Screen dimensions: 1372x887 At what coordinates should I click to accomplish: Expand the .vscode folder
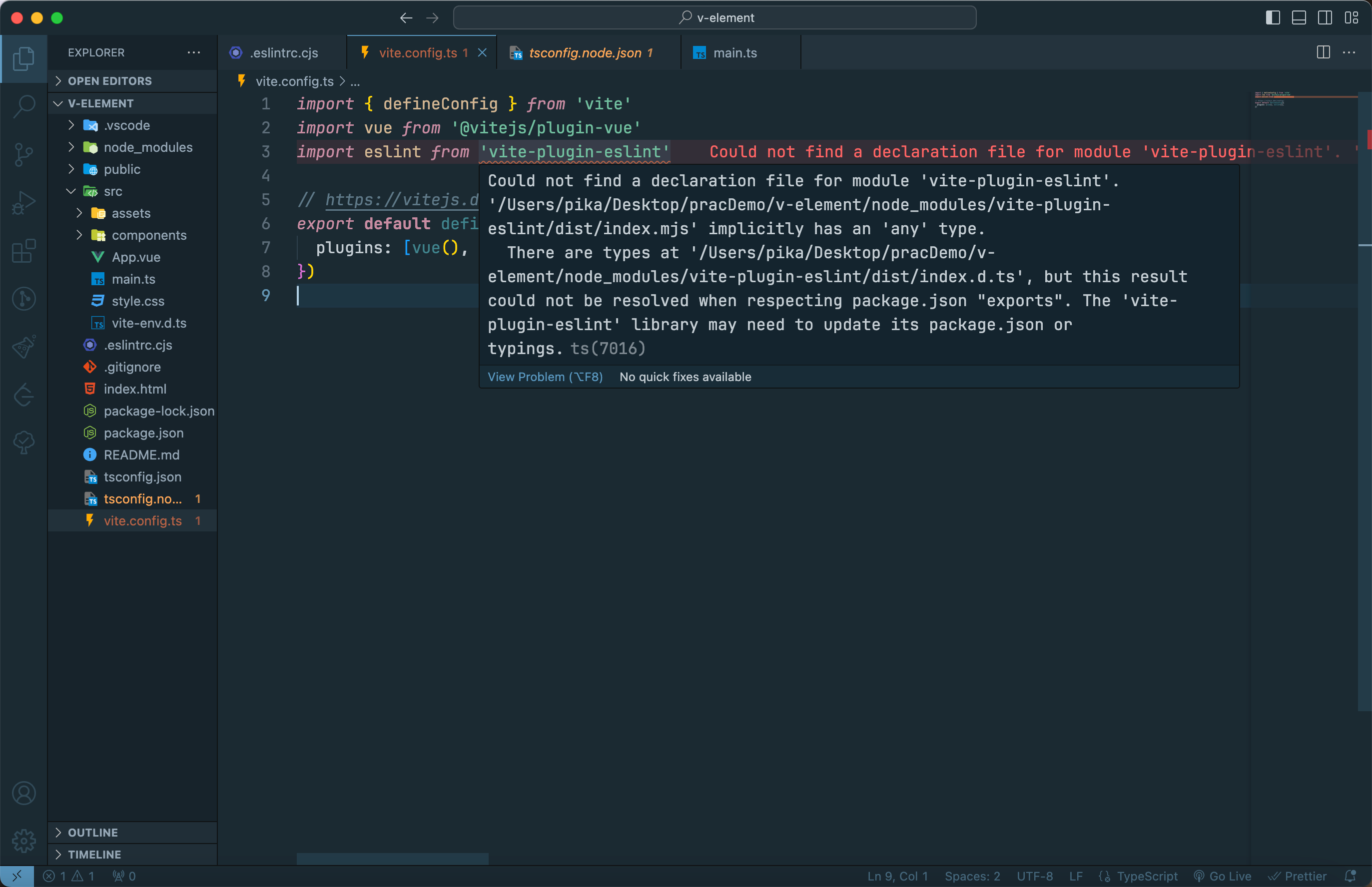click(x=132, y=125)
